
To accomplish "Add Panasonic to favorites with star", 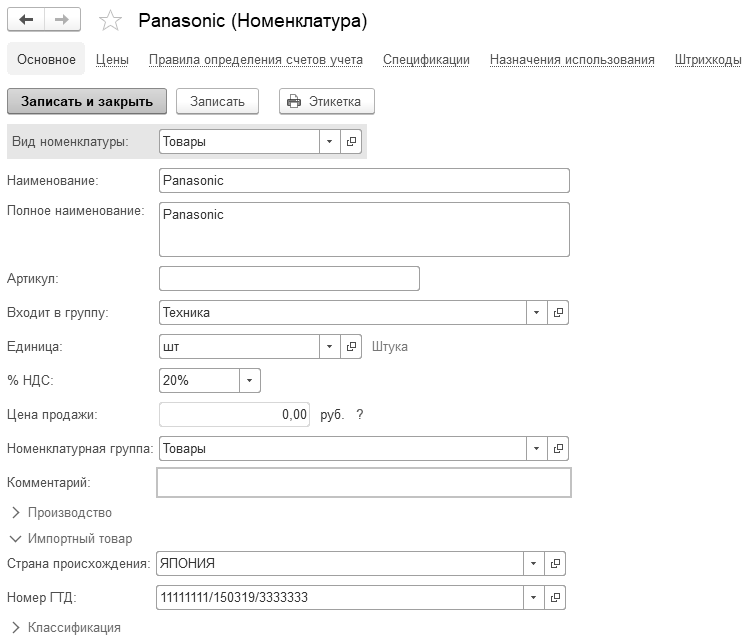I will (x=110, y=21).
